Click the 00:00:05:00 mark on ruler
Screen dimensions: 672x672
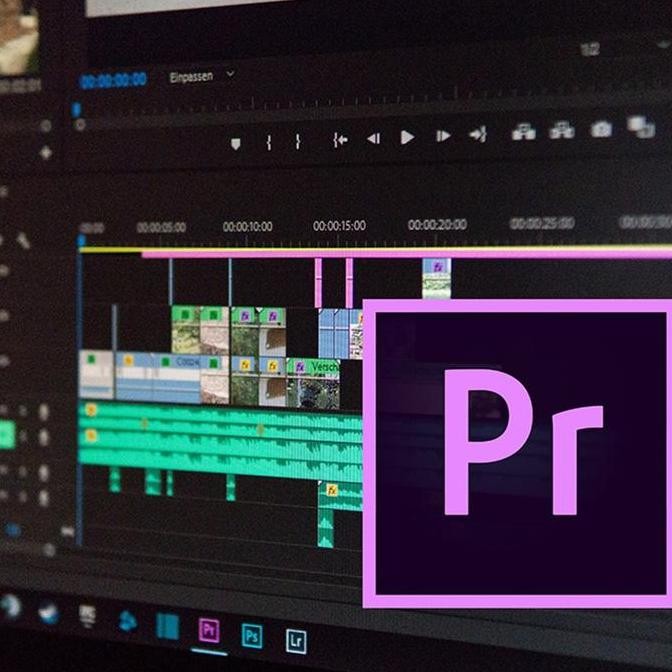click(161, 227)
